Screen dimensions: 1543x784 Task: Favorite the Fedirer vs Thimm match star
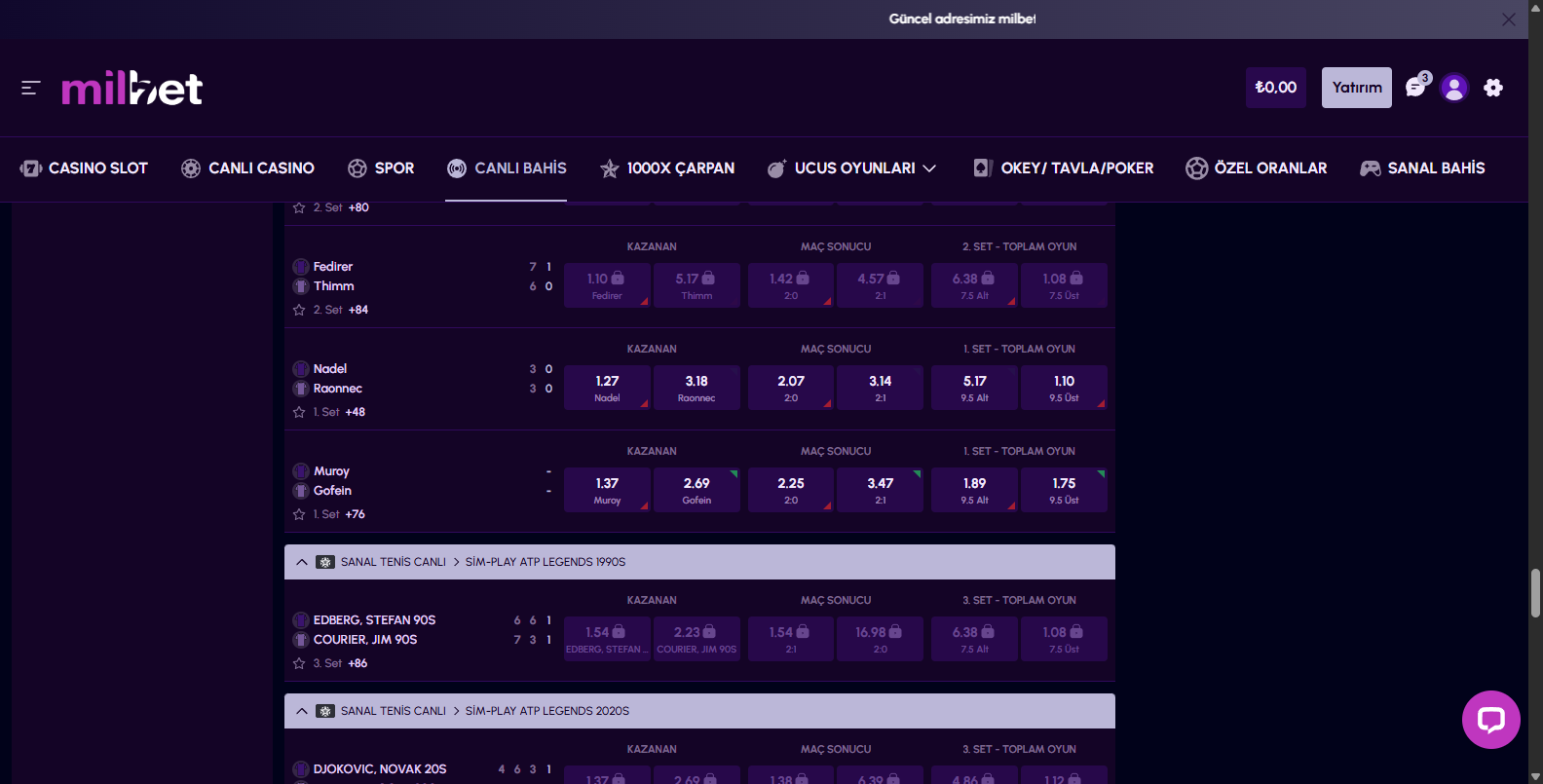point(299,310)
